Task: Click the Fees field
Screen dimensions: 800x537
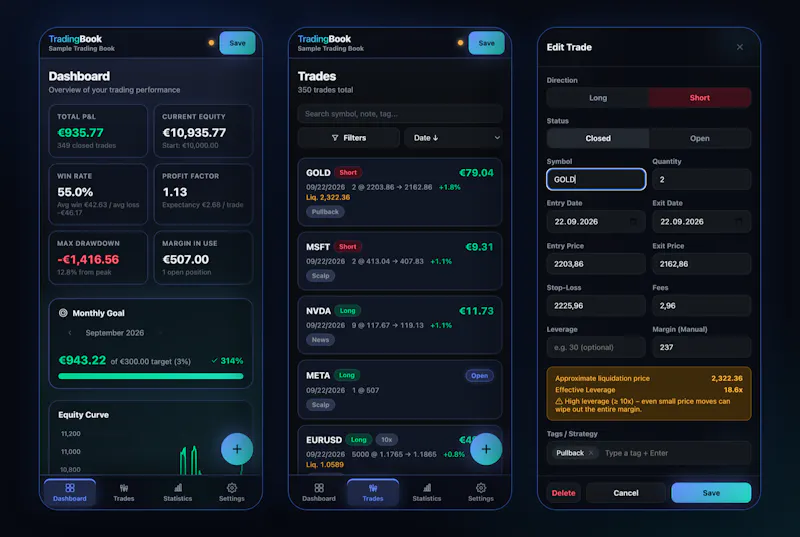Action: 702,305
